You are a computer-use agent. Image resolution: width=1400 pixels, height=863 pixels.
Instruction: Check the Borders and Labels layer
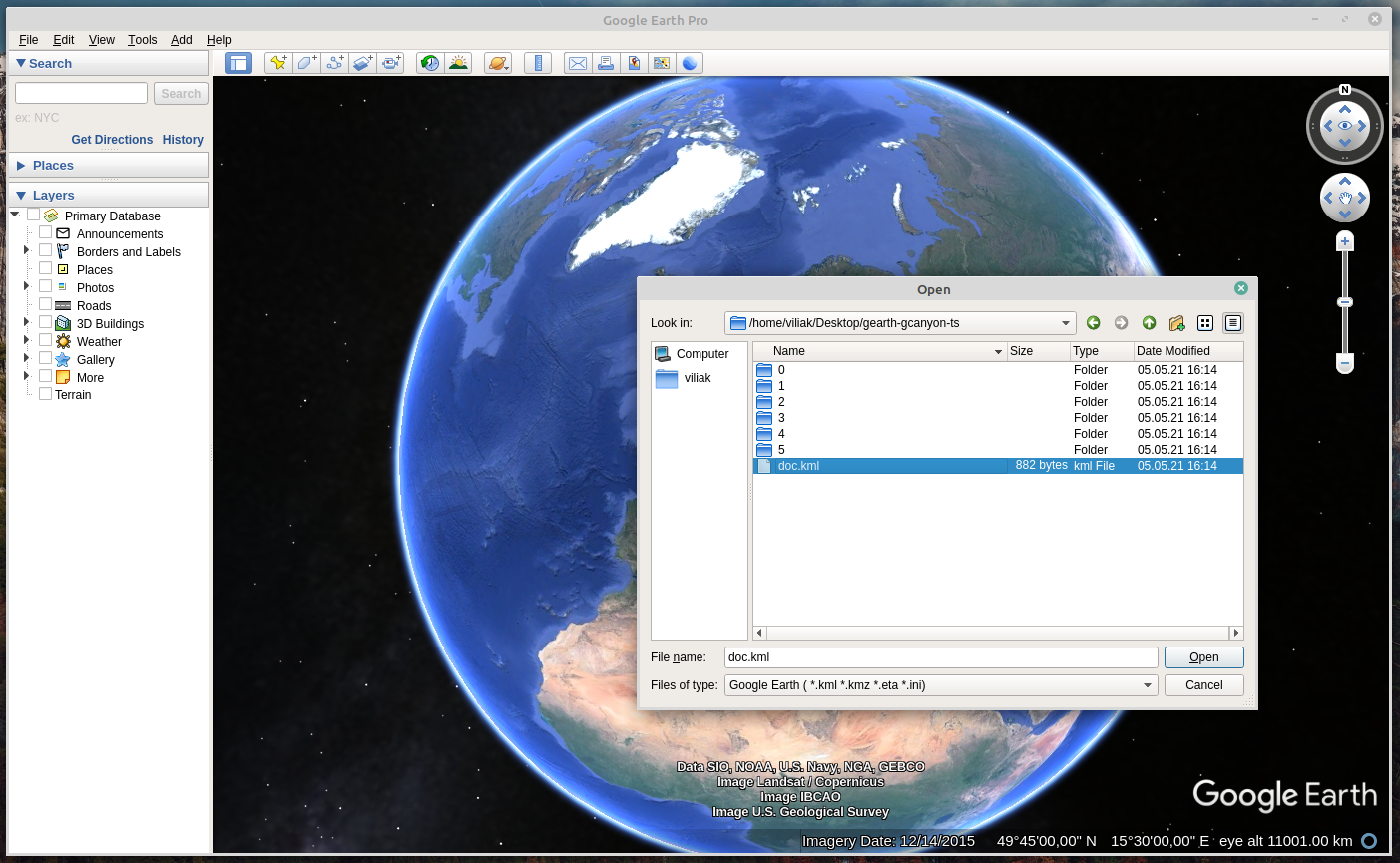click(45, 250)
